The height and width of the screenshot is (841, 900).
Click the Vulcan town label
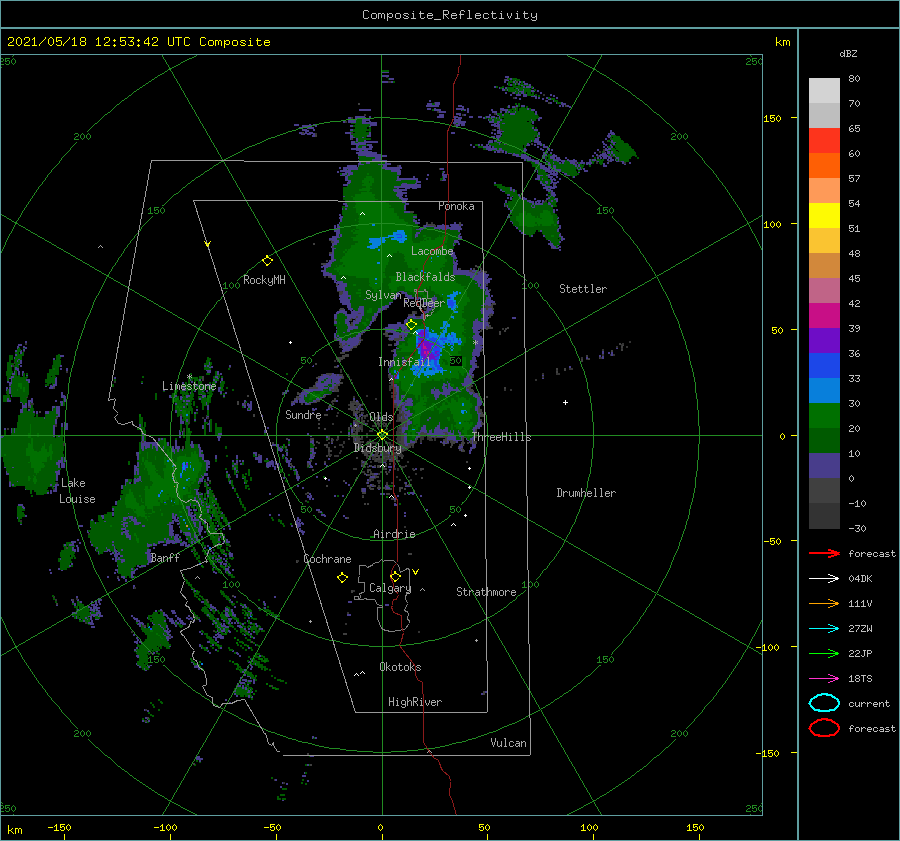tap(508, 743)
